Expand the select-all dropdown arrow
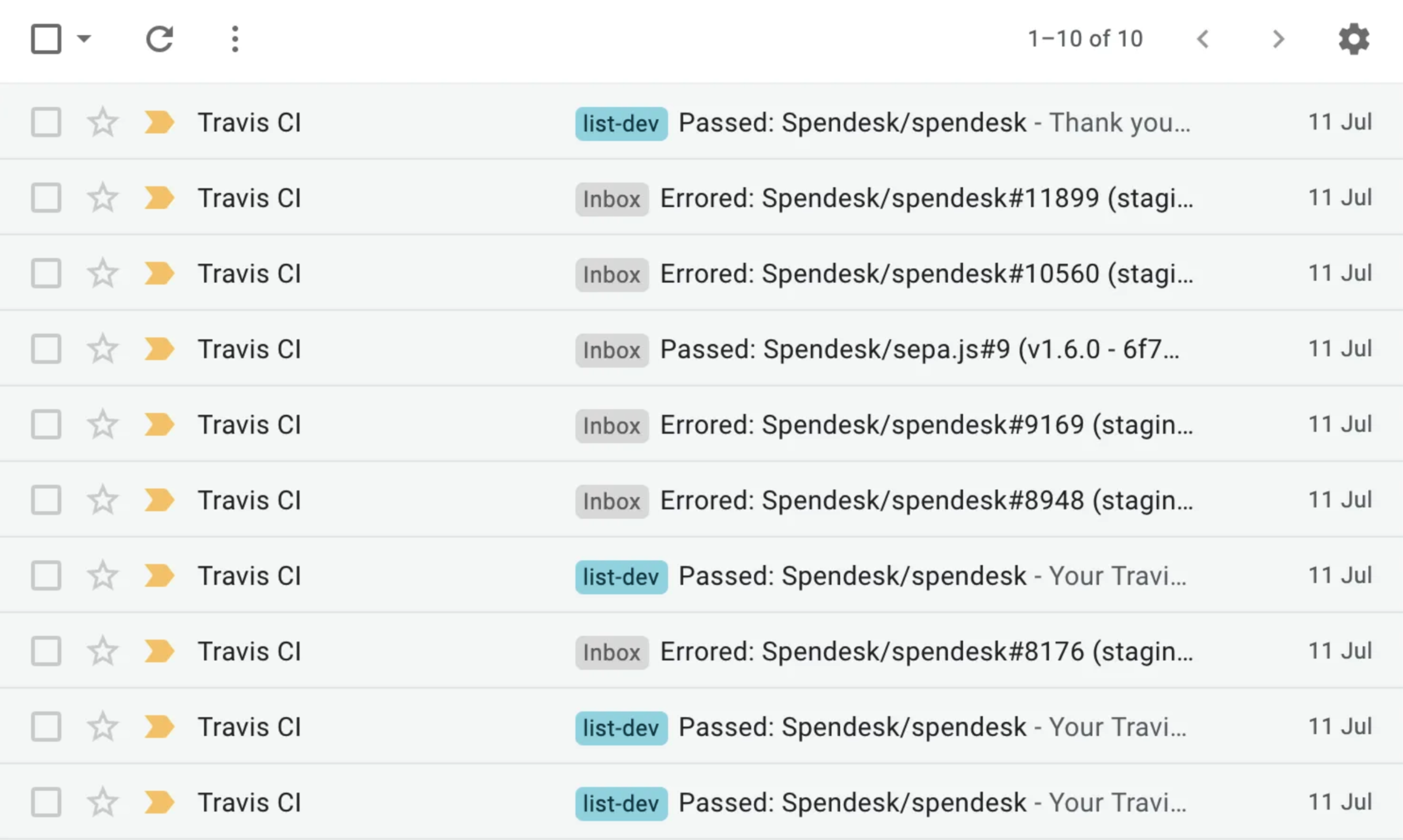1403x840 pixels. pyautogui.click(x=84, y=39)
